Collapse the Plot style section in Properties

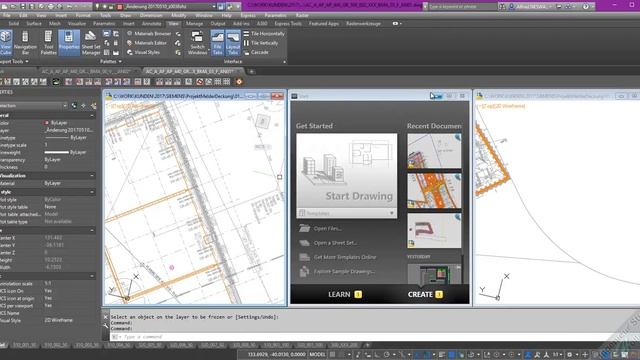(x=92, y=192)
